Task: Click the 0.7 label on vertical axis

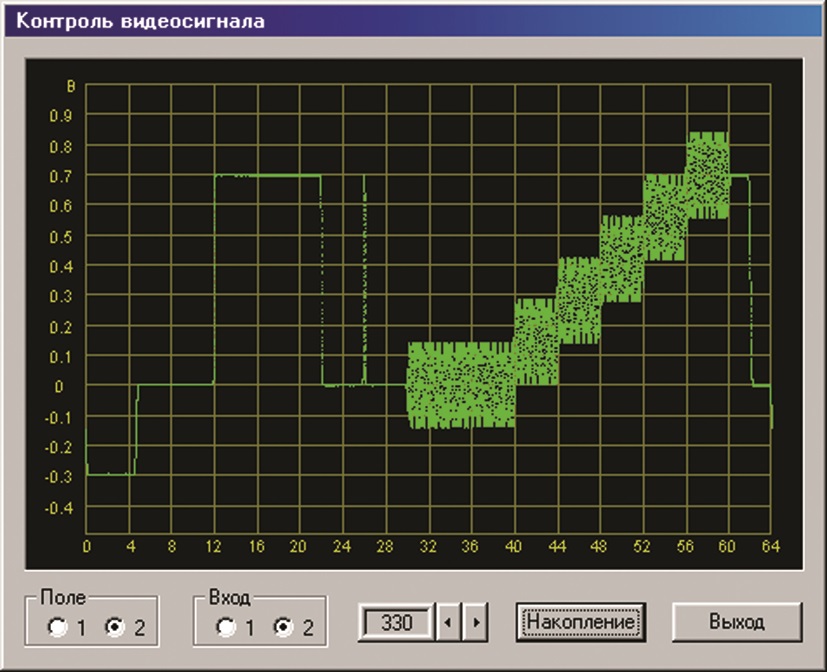Action: [x=61, y=176]
